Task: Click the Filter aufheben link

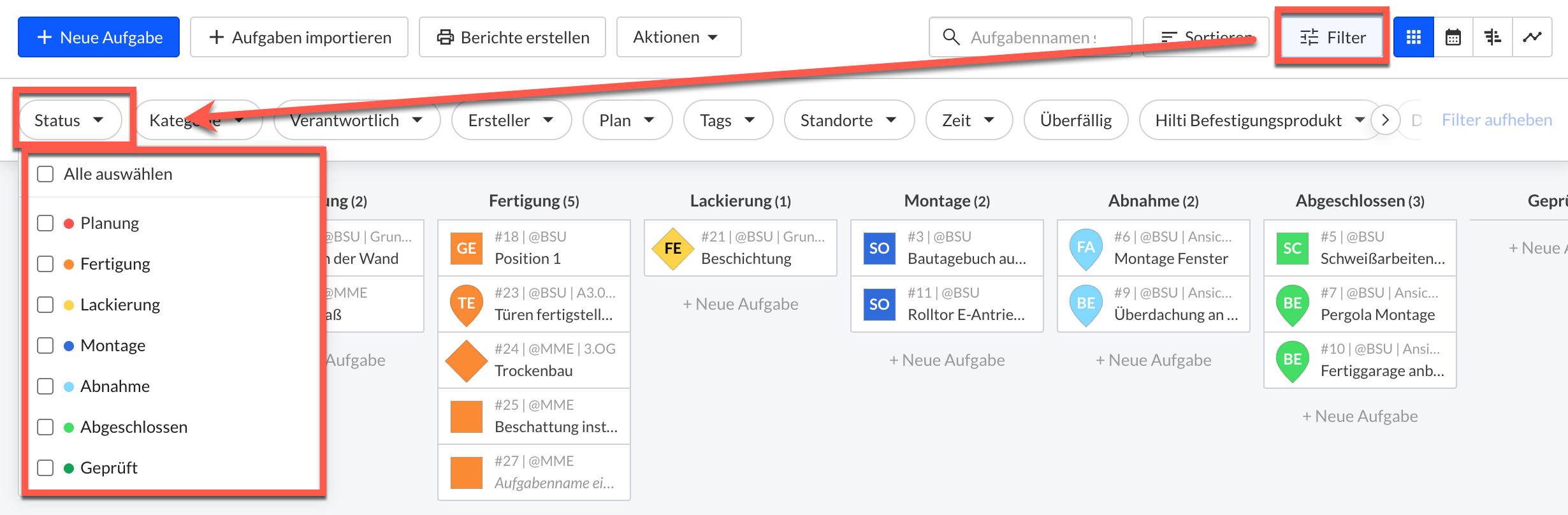Action: point(1497,120)
